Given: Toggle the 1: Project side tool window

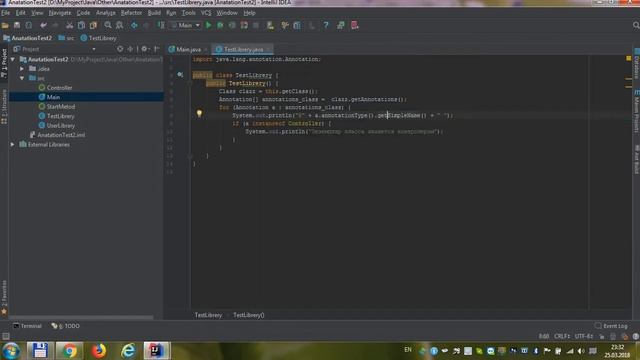Looking at the screenshot, I should tap(4, 63).
